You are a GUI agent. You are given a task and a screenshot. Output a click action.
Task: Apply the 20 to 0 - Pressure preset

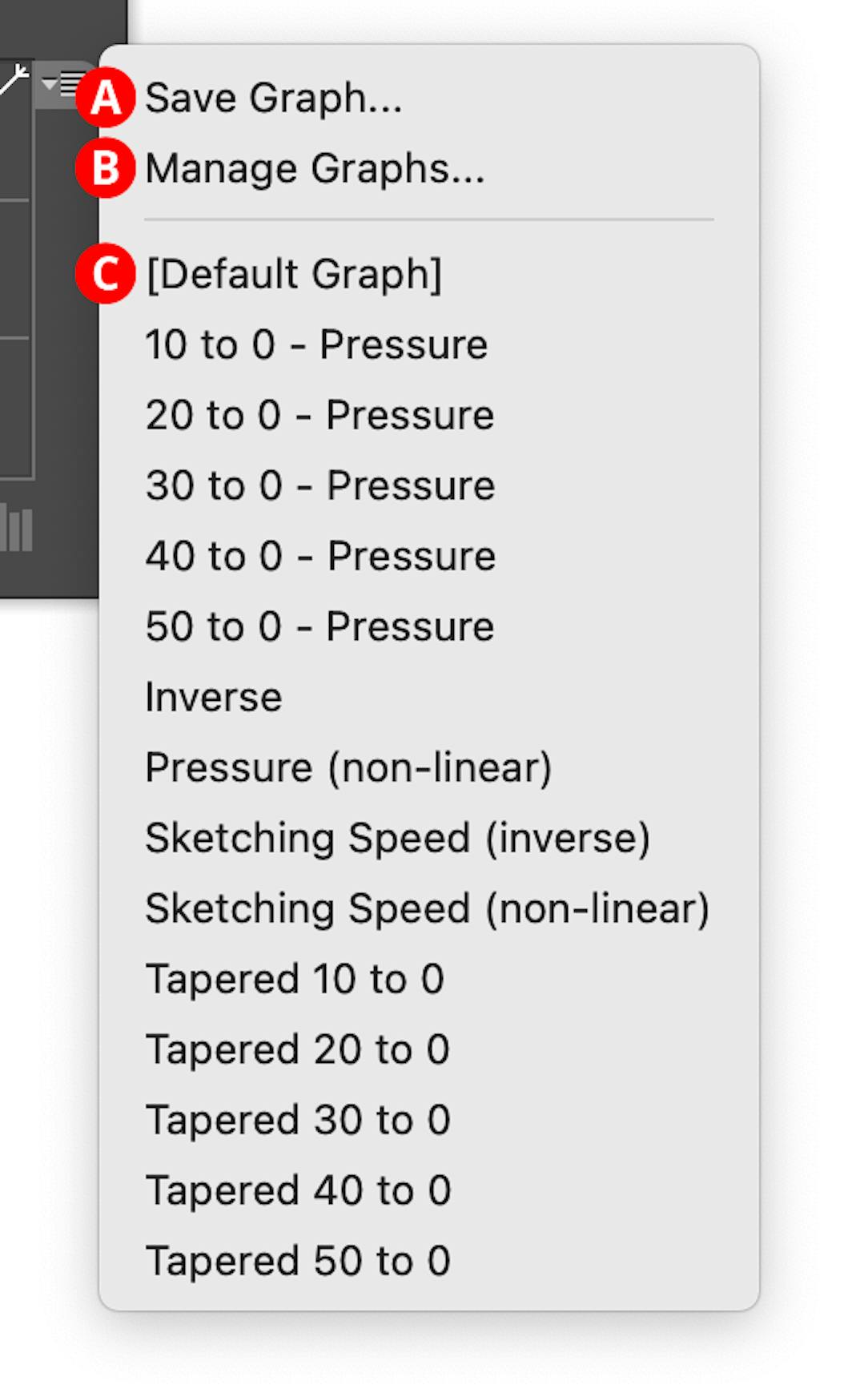(x=320, y=415)
